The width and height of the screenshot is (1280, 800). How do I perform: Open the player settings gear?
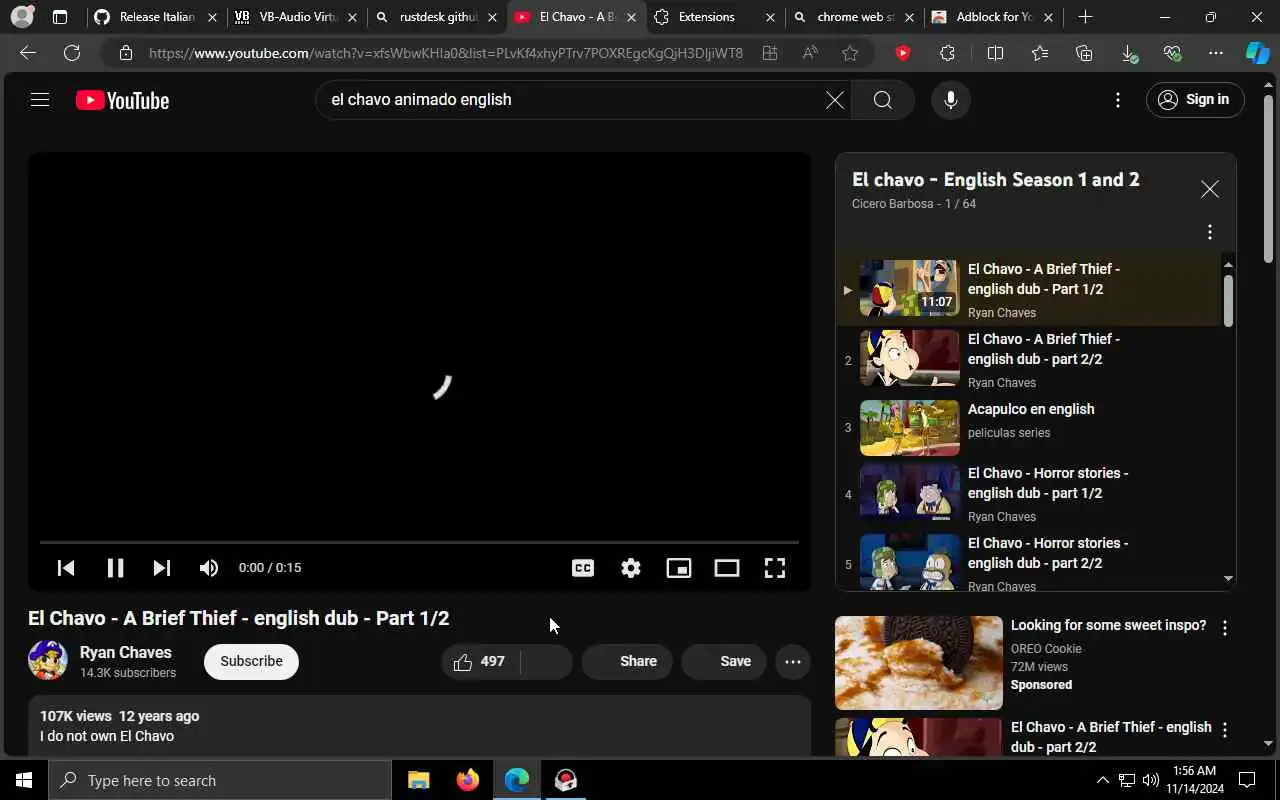(x=631, y=568)
